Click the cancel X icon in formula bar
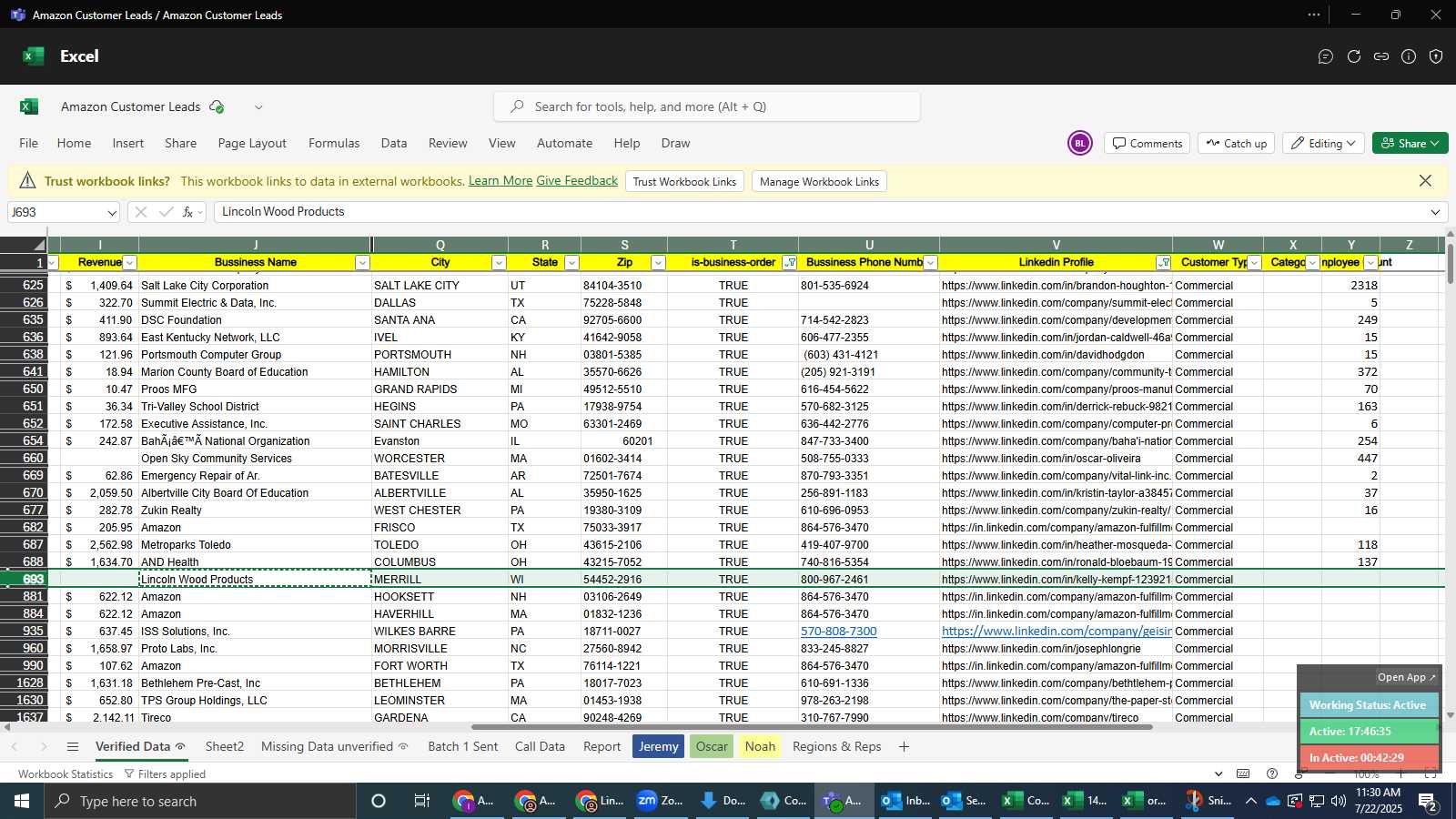The image size is (1456, 819). tap(140, 212)
